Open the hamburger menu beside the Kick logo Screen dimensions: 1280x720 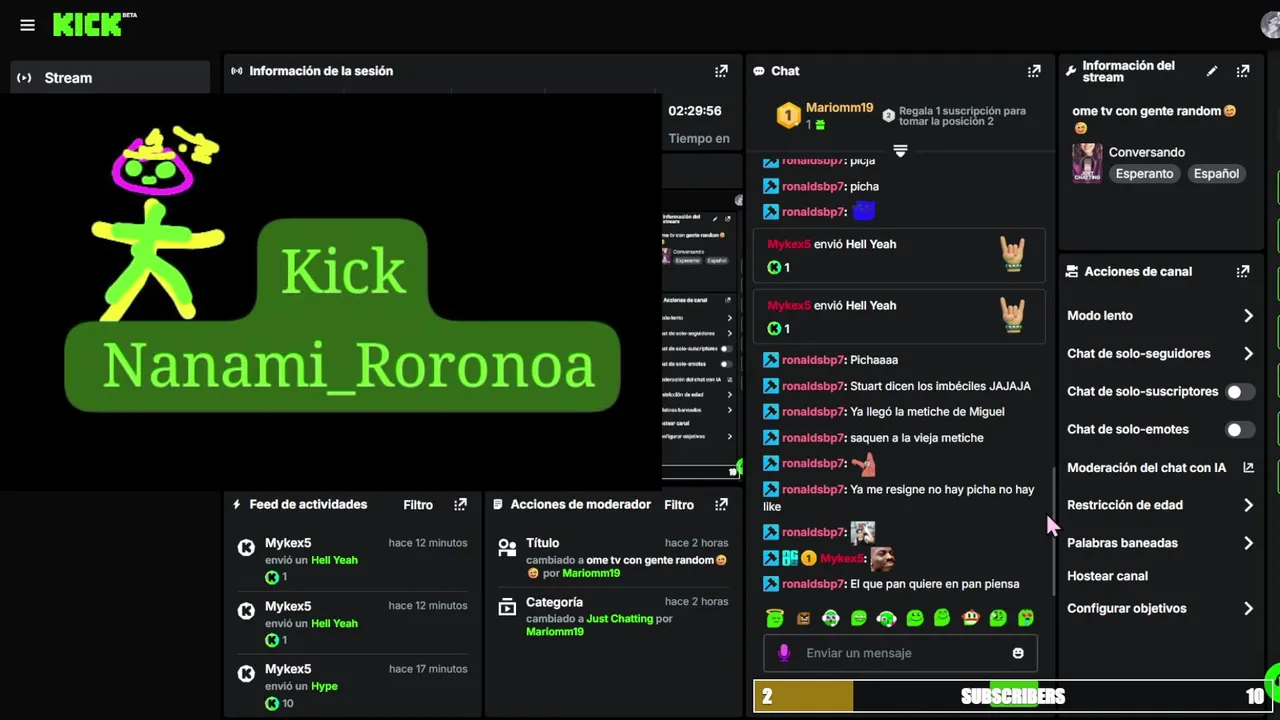(x=27, y=25)
